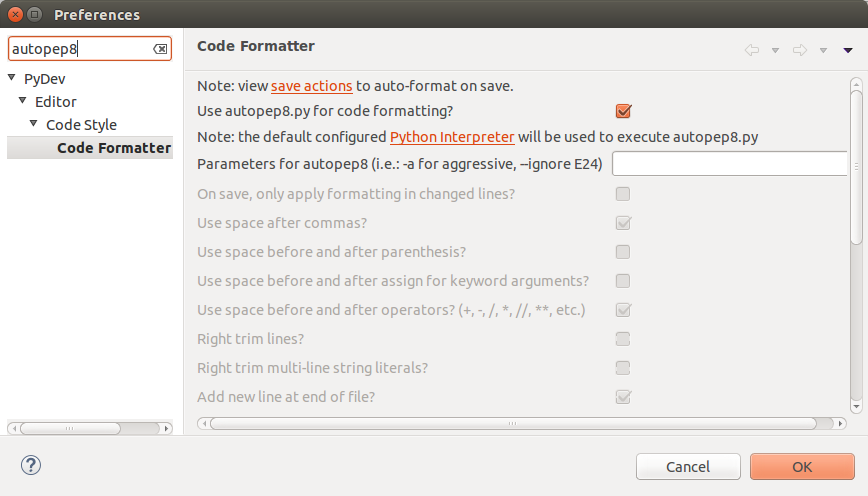Uncheck Use autopep8.py for code formatting
The width and height of the screenshot is (868, 496).
point(623,111)
